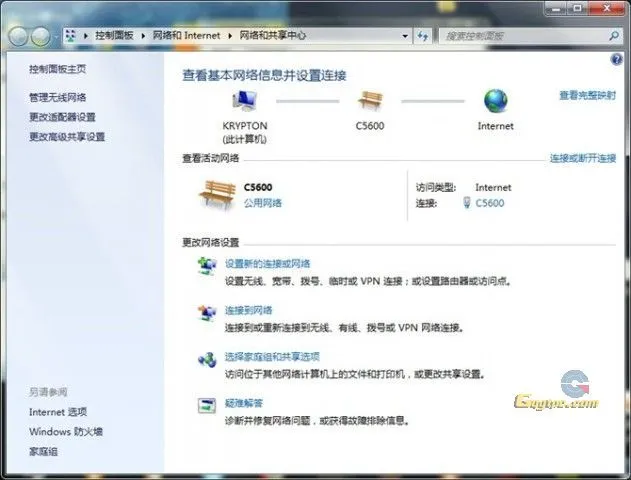Open 家庭组 link in sidebar
The height and width of the screenshot is (480, 631).
tap(43, 451)
